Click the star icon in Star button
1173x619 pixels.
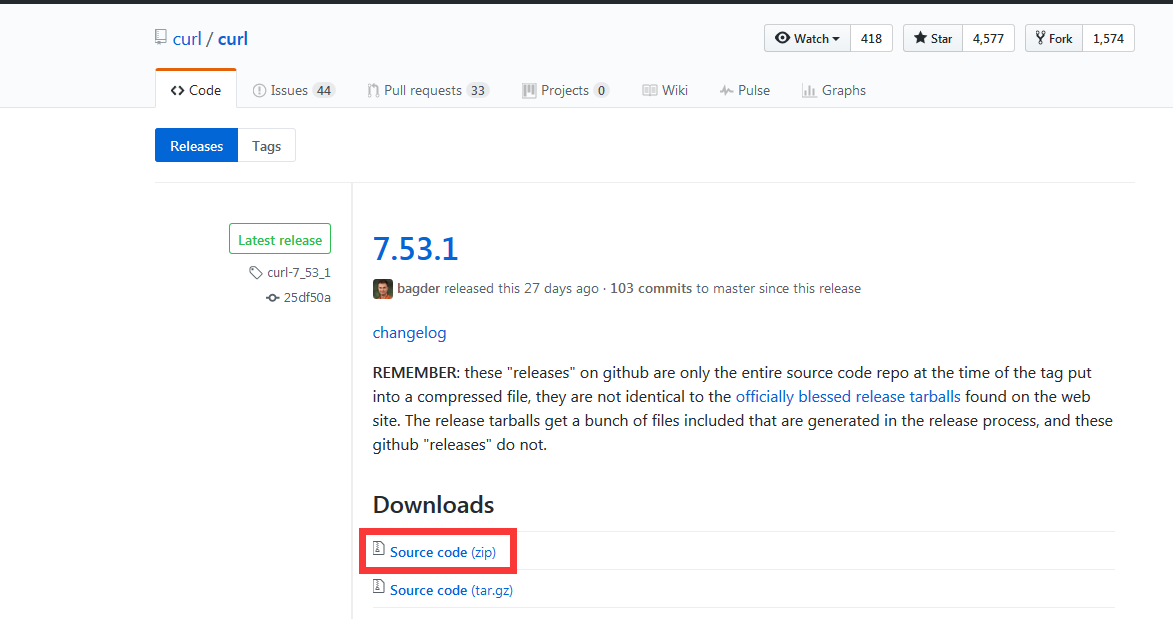pyautogui.click(x=920, y=37)
